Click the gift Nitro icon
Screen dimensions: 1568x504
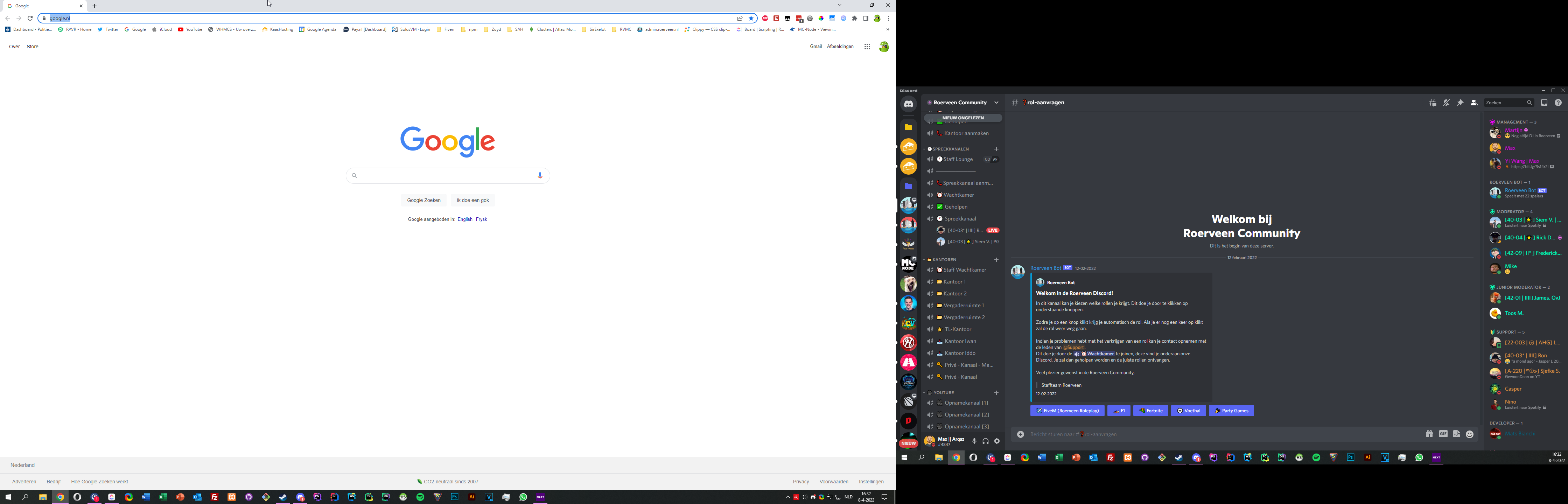tap(1429, 434)
